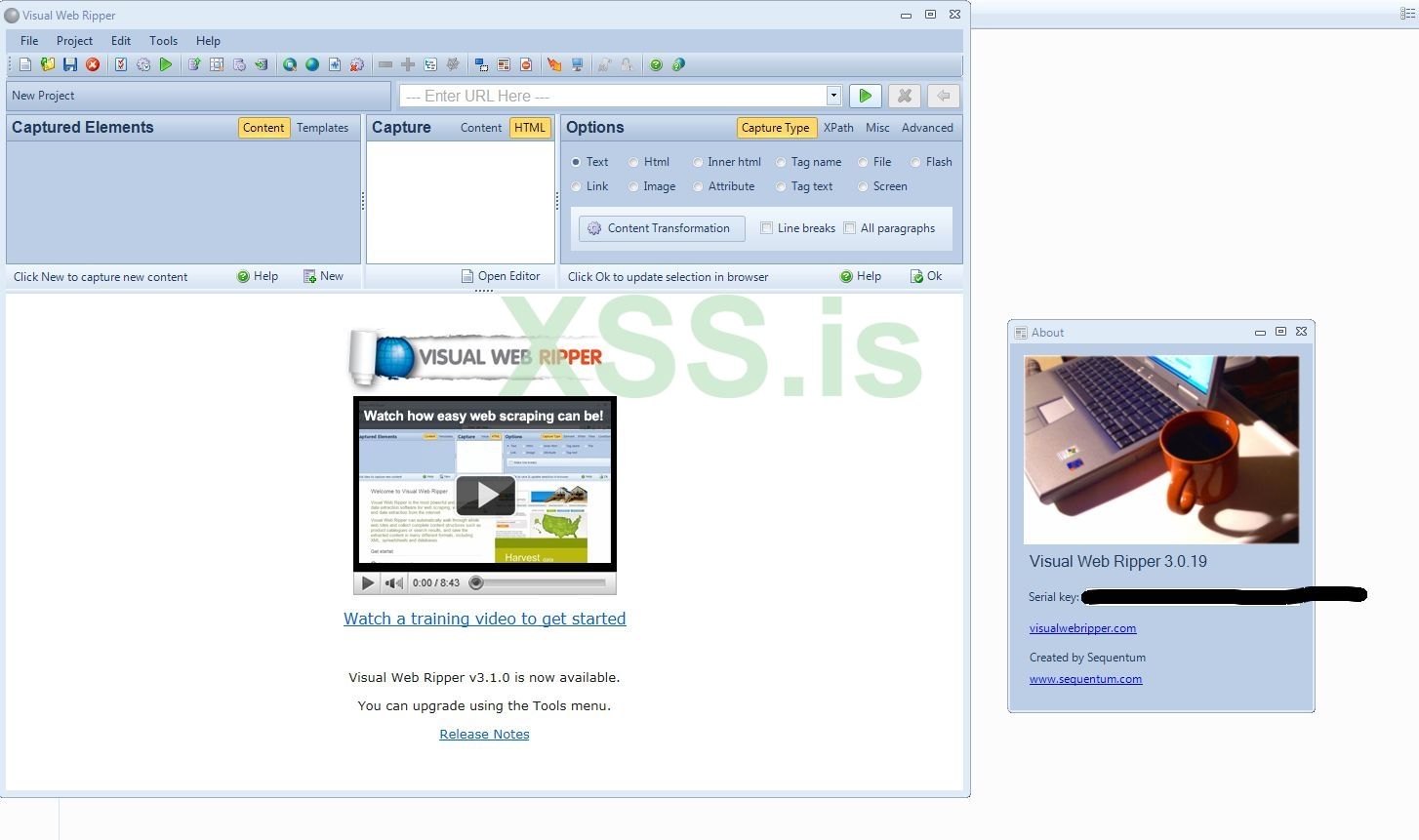1419x840 pixels.
Task: Open the Help menu in the menu bar
Action: 208,41
